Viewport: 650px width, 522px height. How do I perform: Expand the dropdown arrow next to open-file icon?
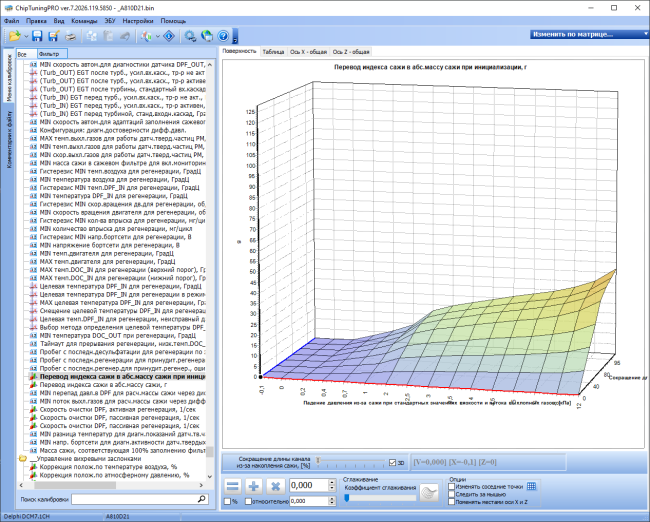click(x=26, y=36)
